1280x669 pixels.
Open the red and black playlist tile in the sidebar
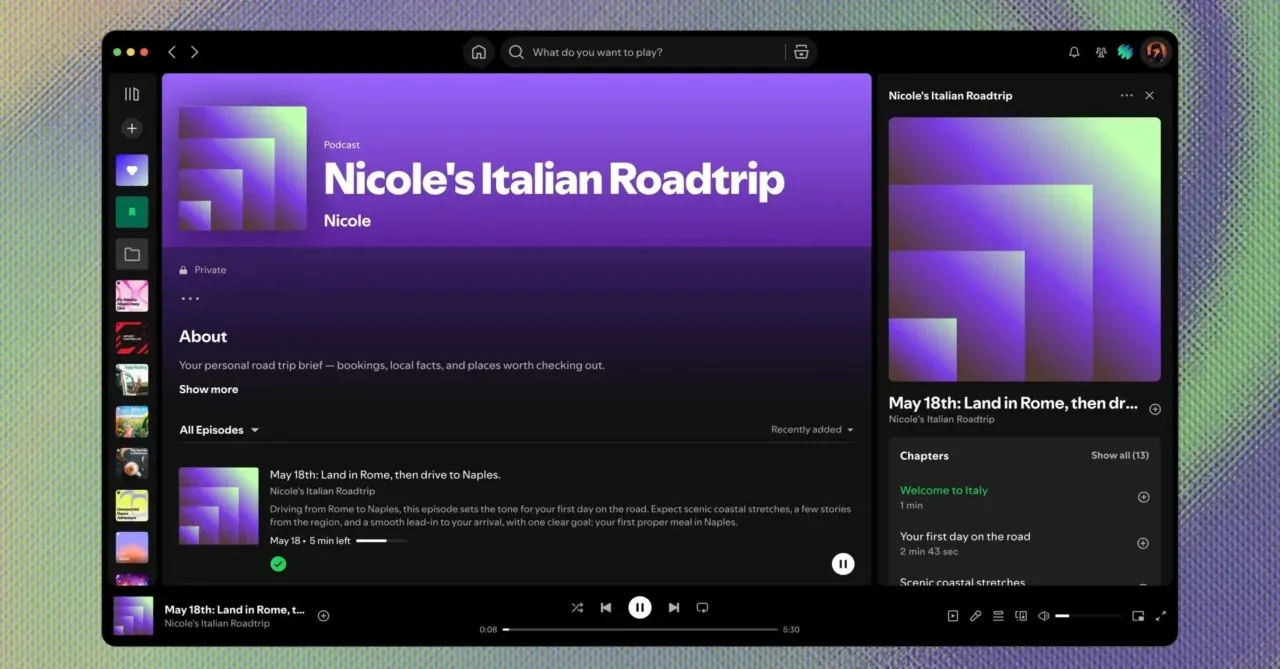[x=132, y=338]
